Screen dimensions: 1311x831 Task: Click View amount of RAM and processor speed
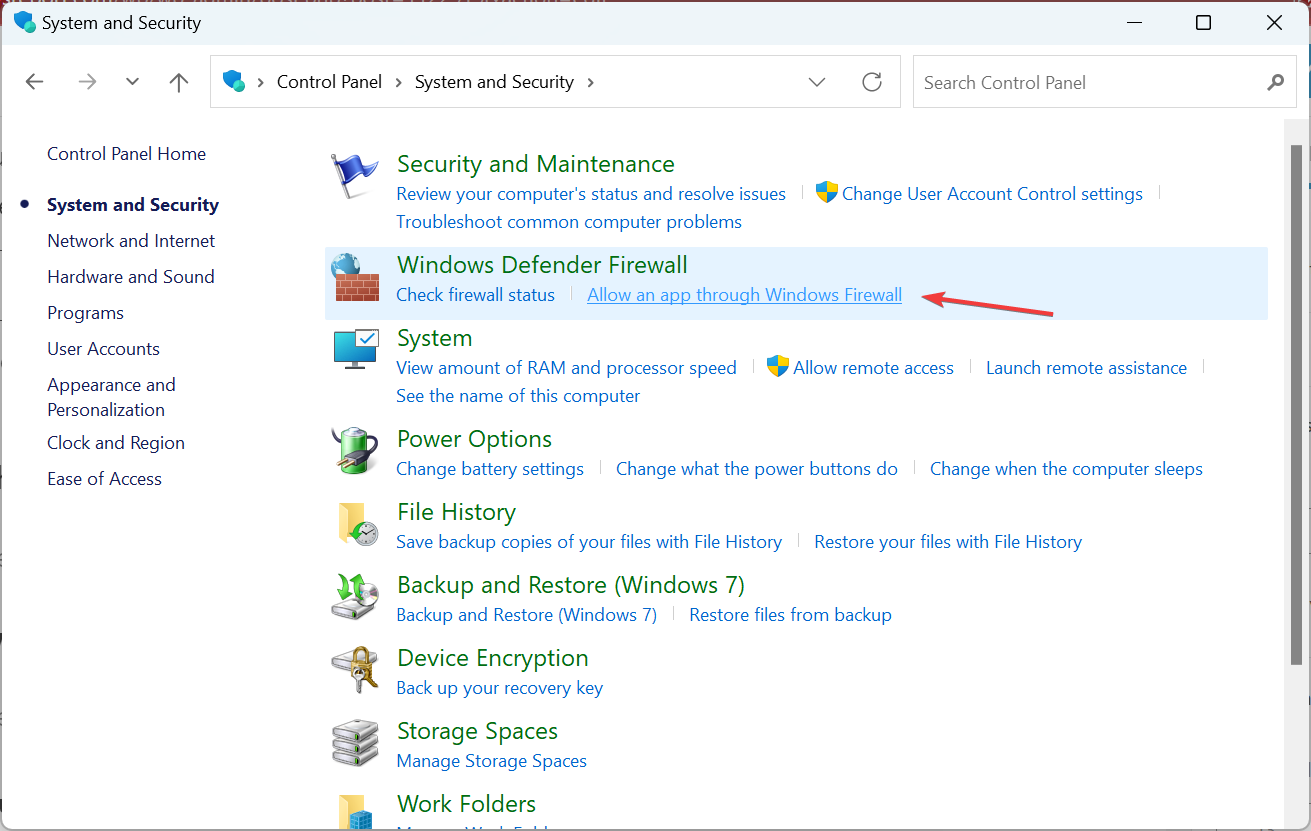(566, 367)
